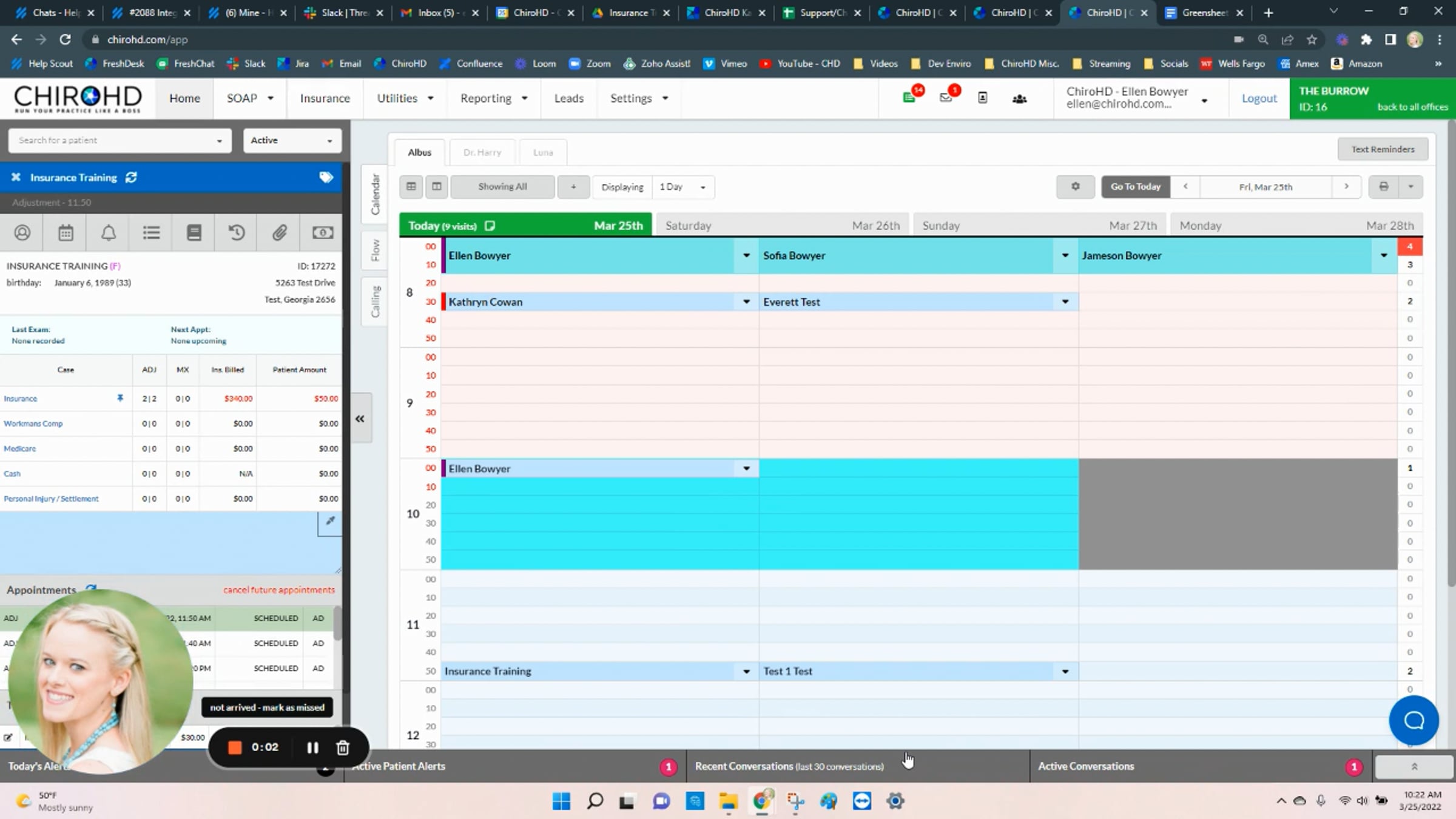Click the contact card icon in header
Viewport: 1456px width, 819px height.
click(x=982, y=98)
